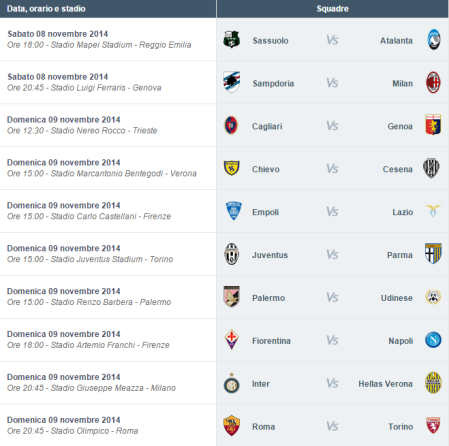The image size is (449, 446).
Task: Select the Torino team name
Action: click(x=400, y=427)
